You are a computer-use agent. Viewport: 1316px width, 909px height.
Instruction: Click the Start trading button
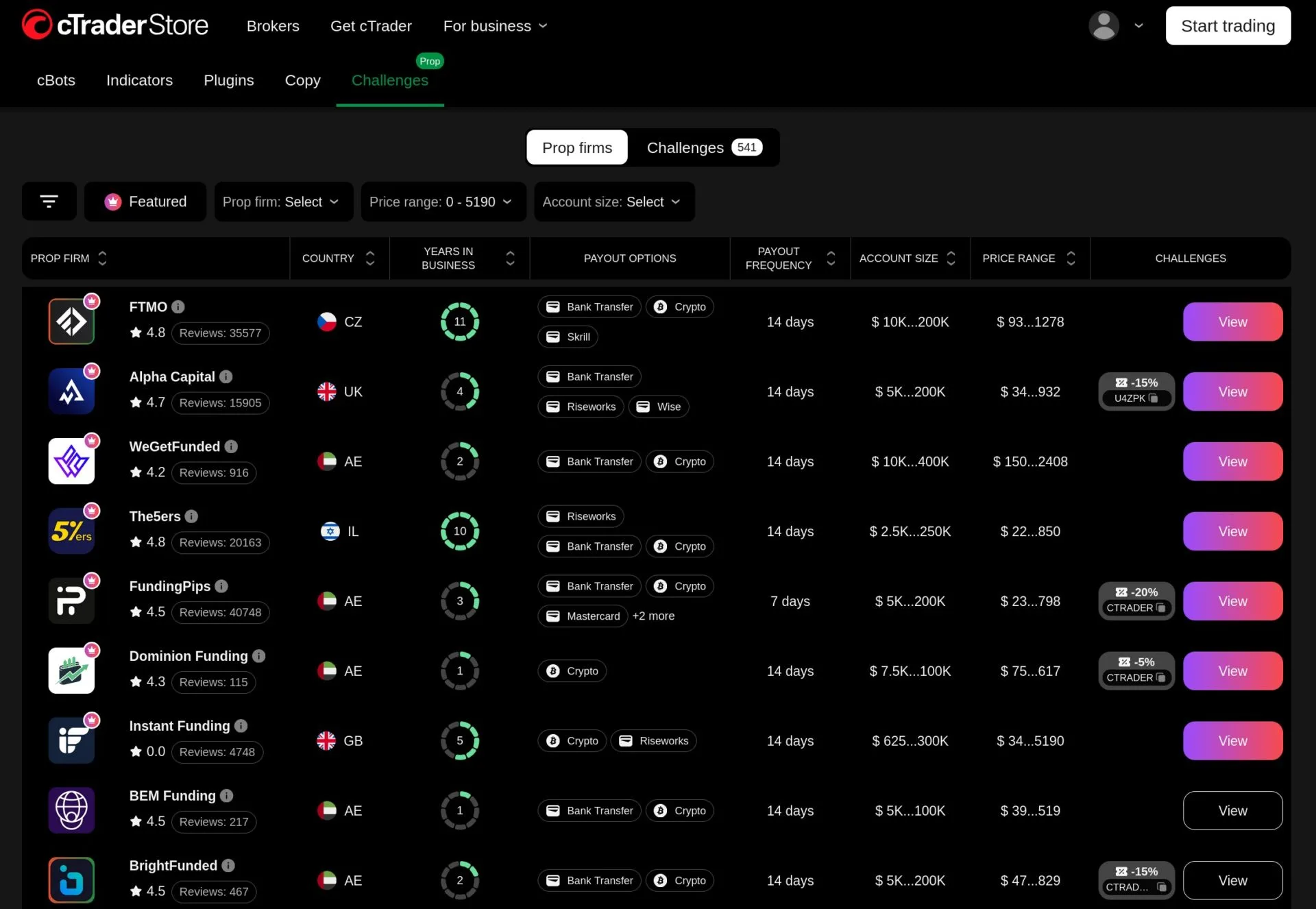[x=1228, y=26]
